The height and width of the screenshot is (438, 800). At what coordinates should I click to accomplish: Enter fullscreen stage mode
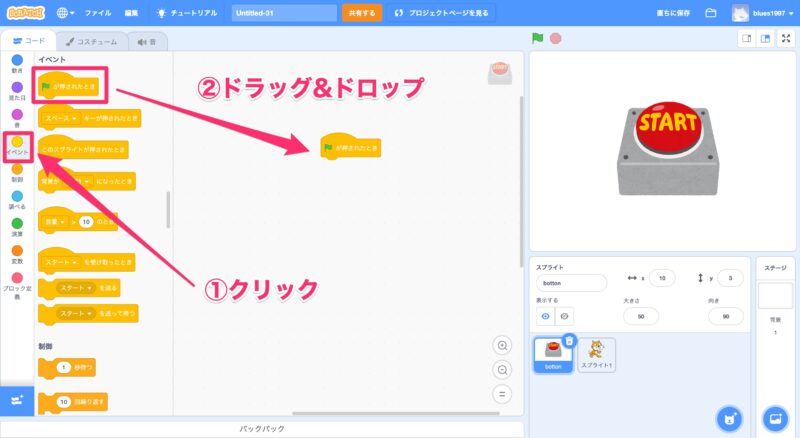pos(785,39)
